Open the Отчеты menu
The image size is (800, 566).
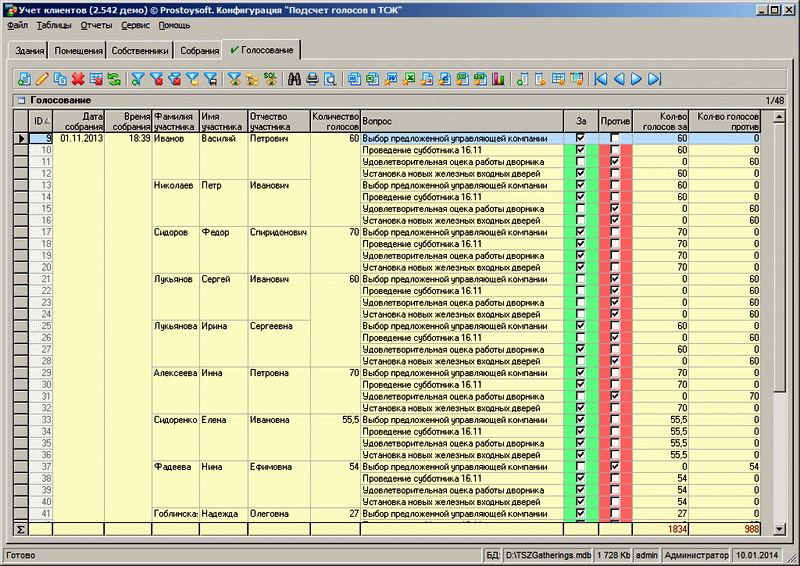(96, 24)
